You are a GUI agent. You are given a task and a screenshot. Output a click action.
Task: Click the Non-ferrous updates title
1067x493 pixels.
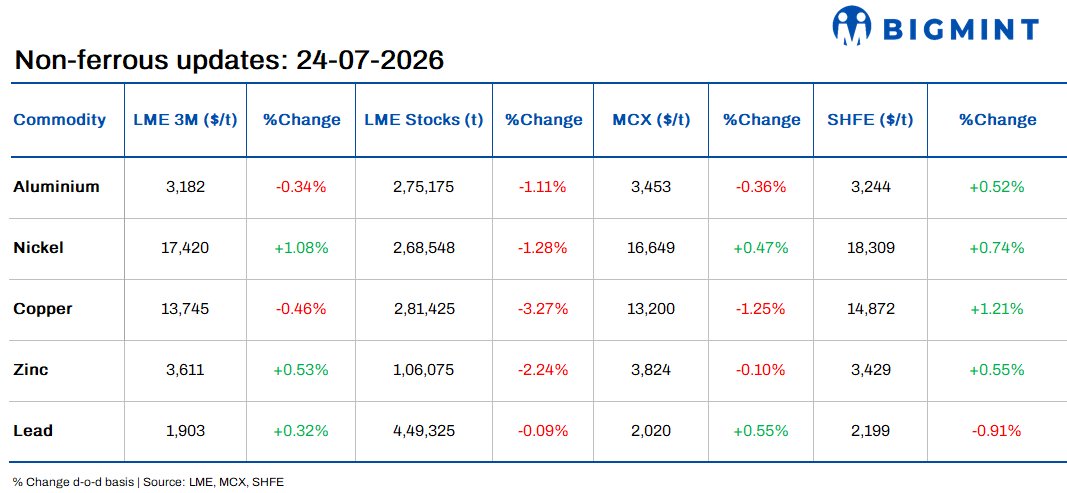point(229,61)
